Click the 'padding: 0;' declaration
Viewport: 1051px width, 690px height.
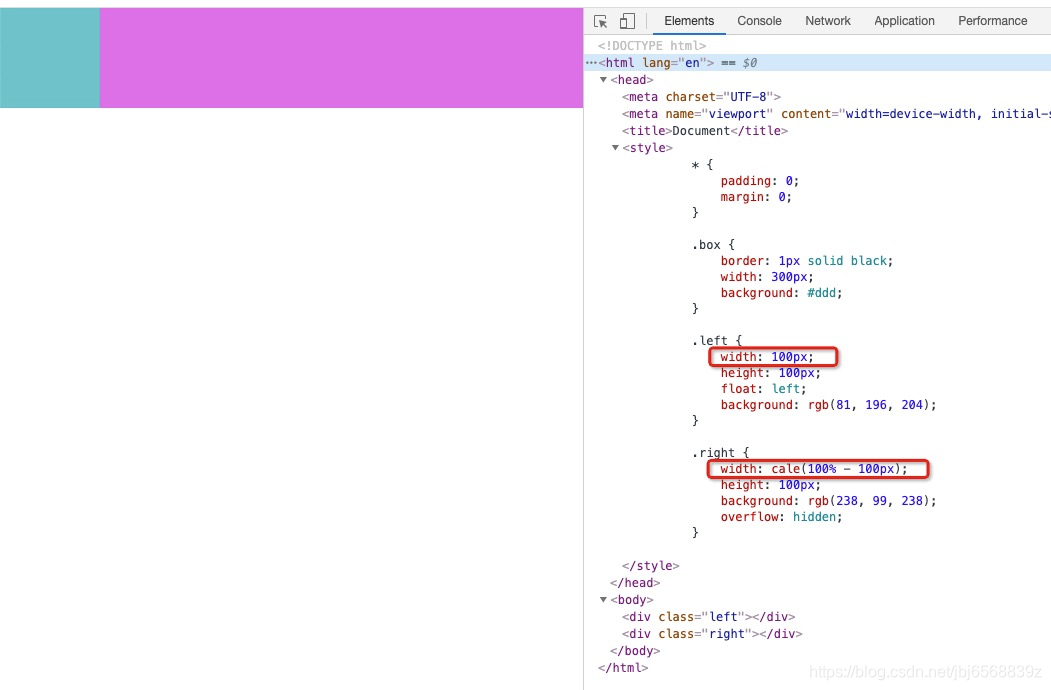(760, 181)
